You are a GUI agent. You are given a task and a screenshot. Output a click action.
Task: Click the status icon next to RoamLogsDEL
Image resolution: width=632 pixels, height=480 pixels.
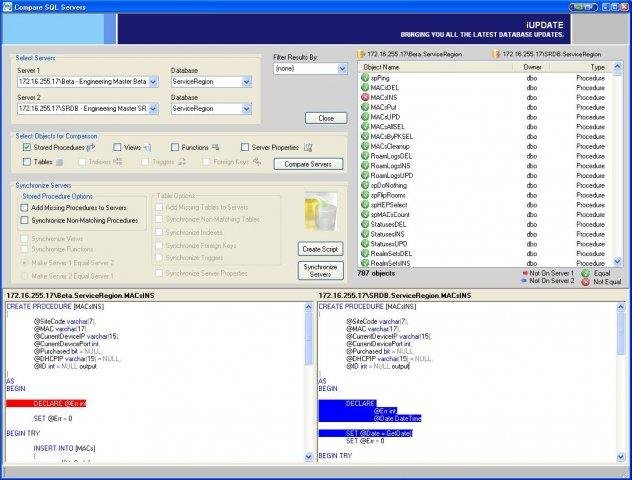pyautogui.click(x=365, y=156)
